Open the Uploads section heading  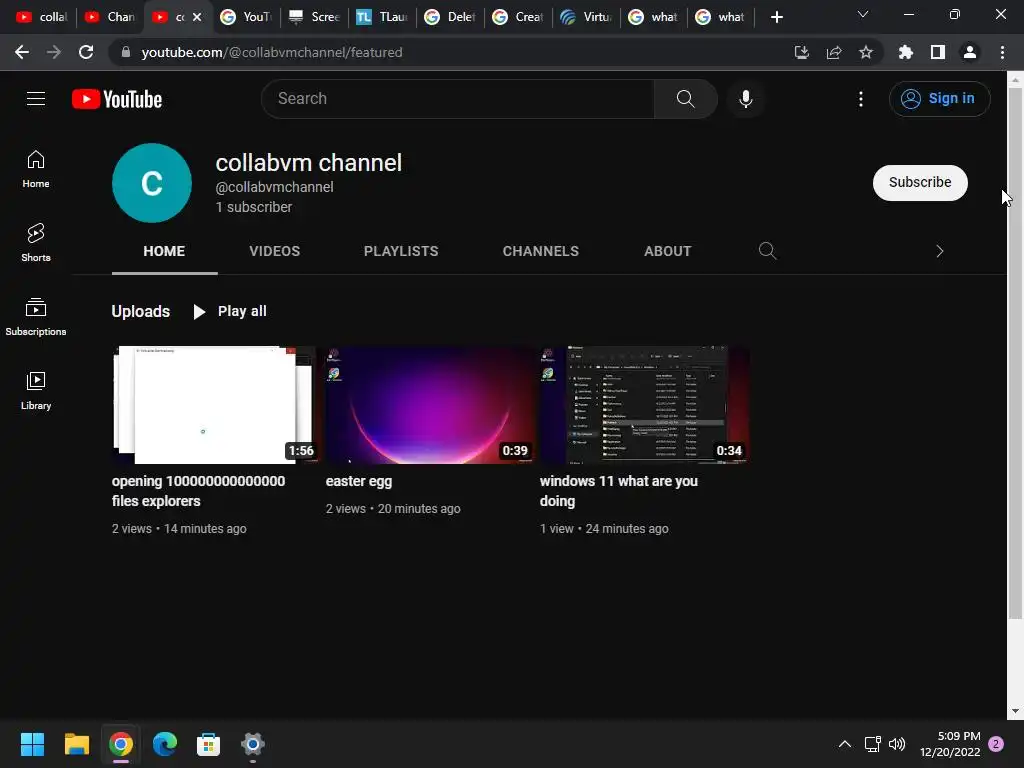pyautogui.click(x=140, y=312)
